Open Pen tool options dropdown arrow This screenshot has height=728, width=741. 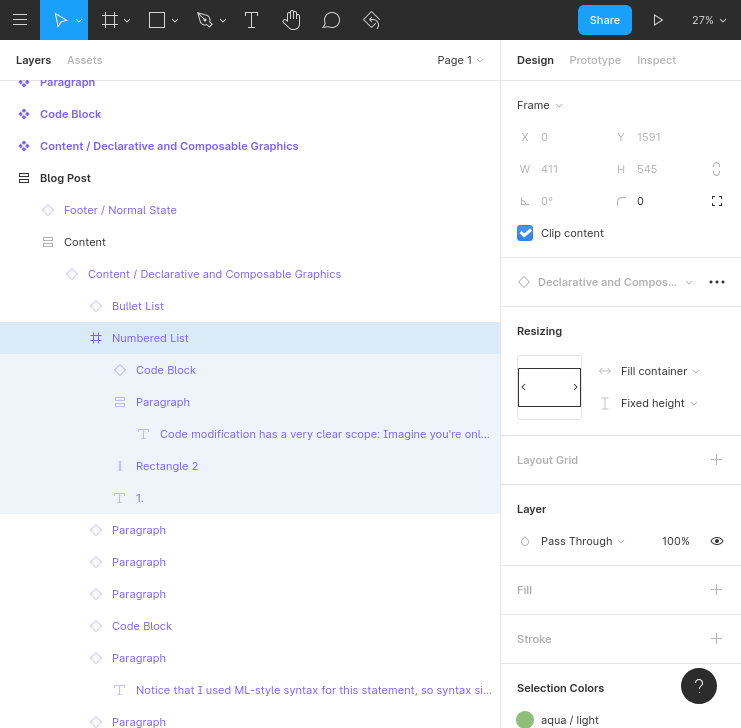click(x=223, y=20)
